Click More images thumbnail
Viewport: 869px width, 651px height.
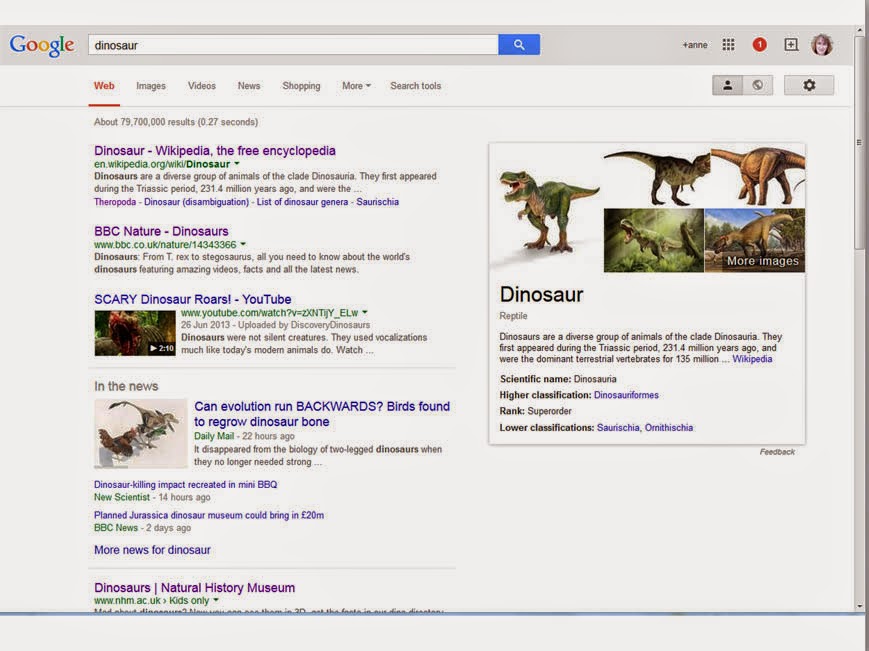point(755,240)
